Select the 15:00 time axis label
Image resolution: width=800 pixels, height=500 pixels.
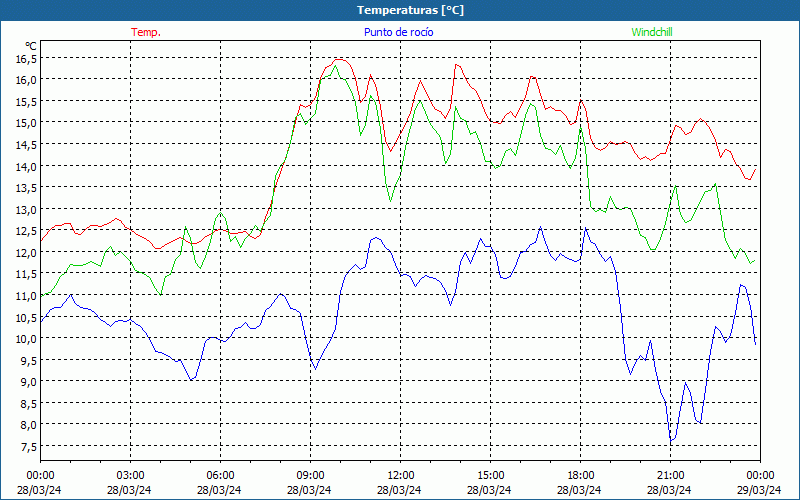490,475
